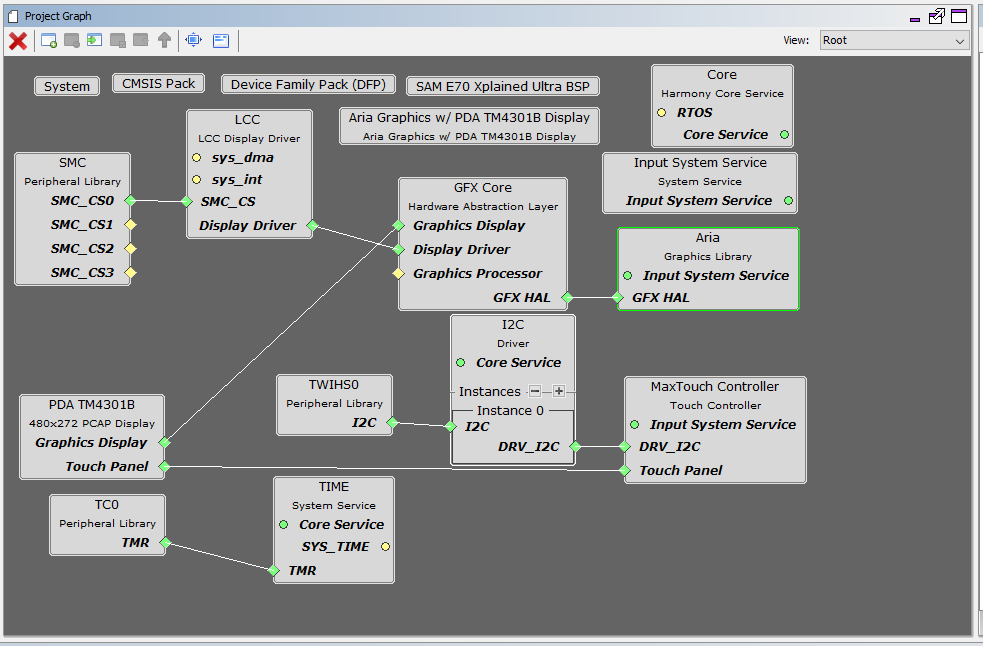
Task: Click the yellow Graphics Processor diamond
Action: click(x=398, y=273)
